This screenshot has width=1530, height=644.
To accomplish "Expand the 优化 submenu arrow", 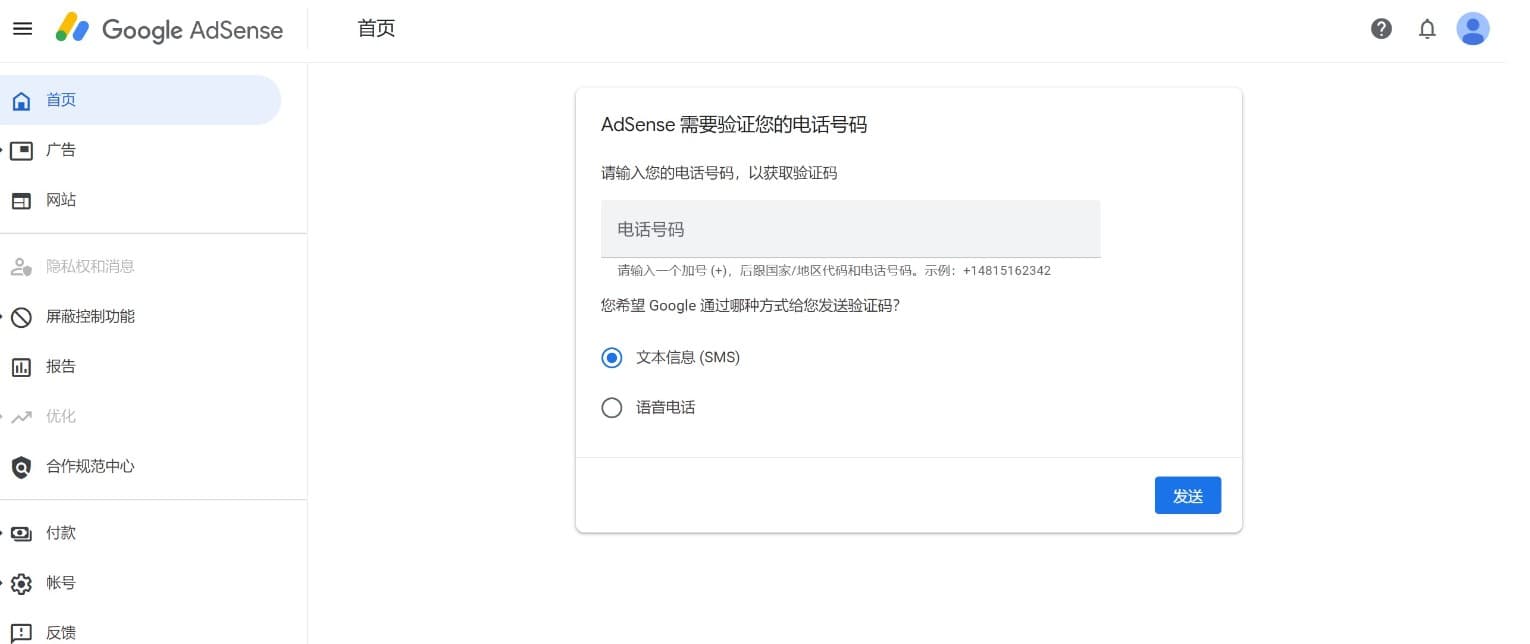I will (3, 416).
